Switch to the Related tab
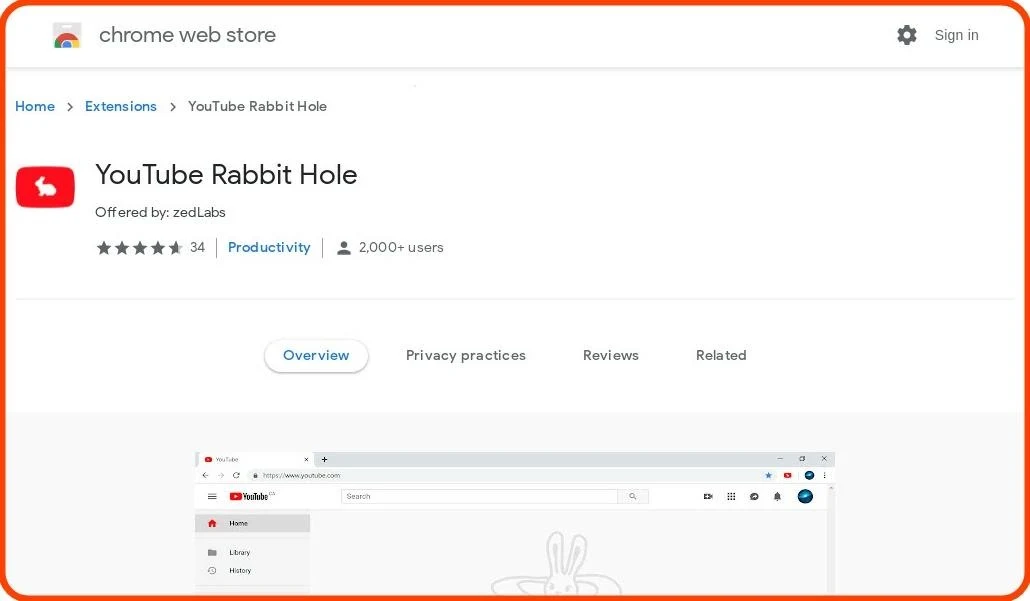Screen dimensions: 1030x601 pos(721,355)
